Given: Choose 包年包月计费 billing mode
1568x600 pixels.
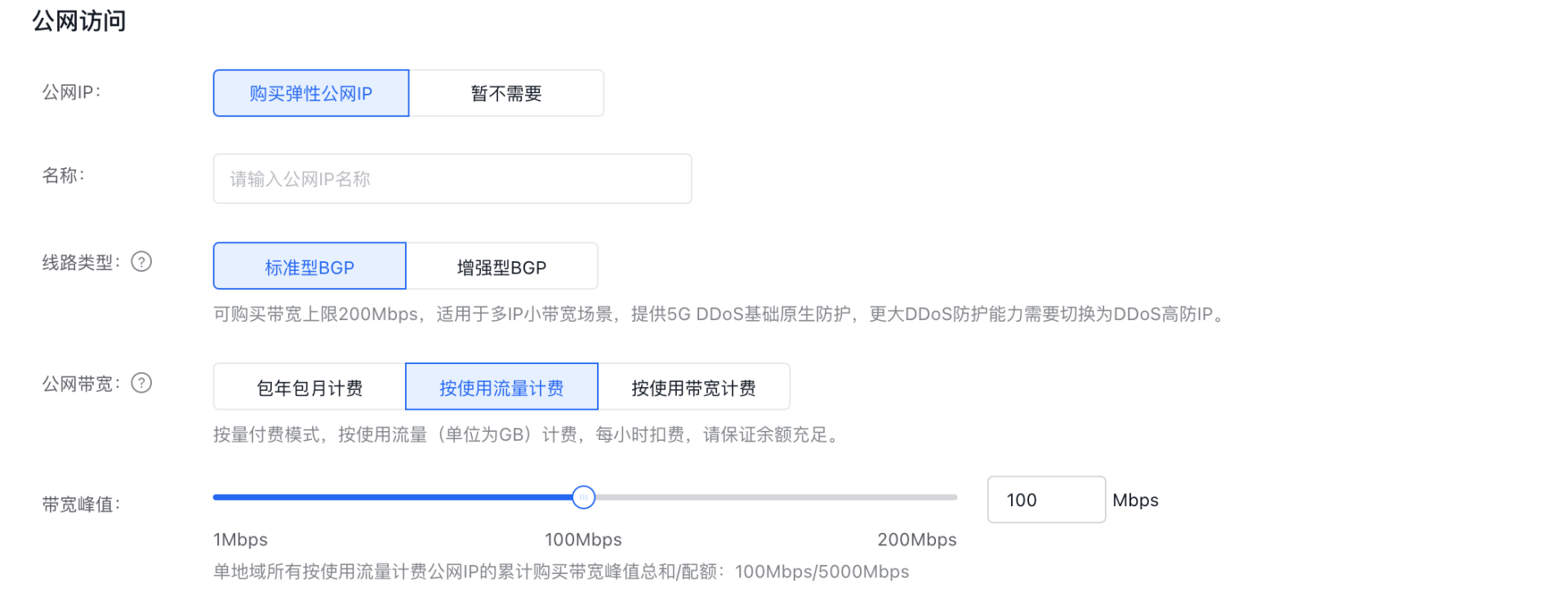Looking at the screenshot, I should click(310, 387).
